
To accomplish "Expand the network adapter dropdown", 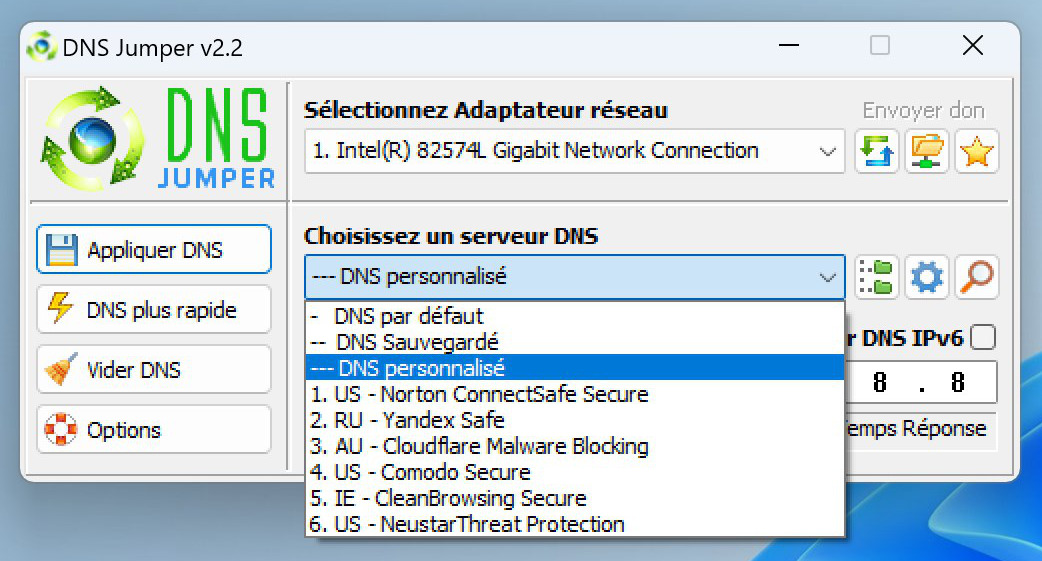I will [575, 152].
